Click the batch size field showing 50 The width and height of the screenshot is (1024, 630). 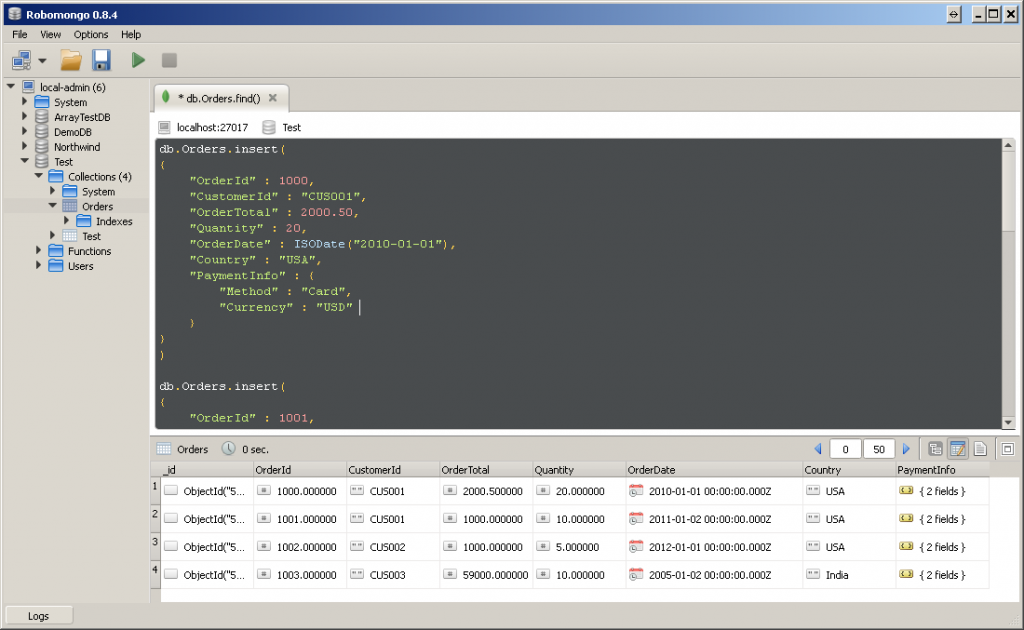pos(879,449)
